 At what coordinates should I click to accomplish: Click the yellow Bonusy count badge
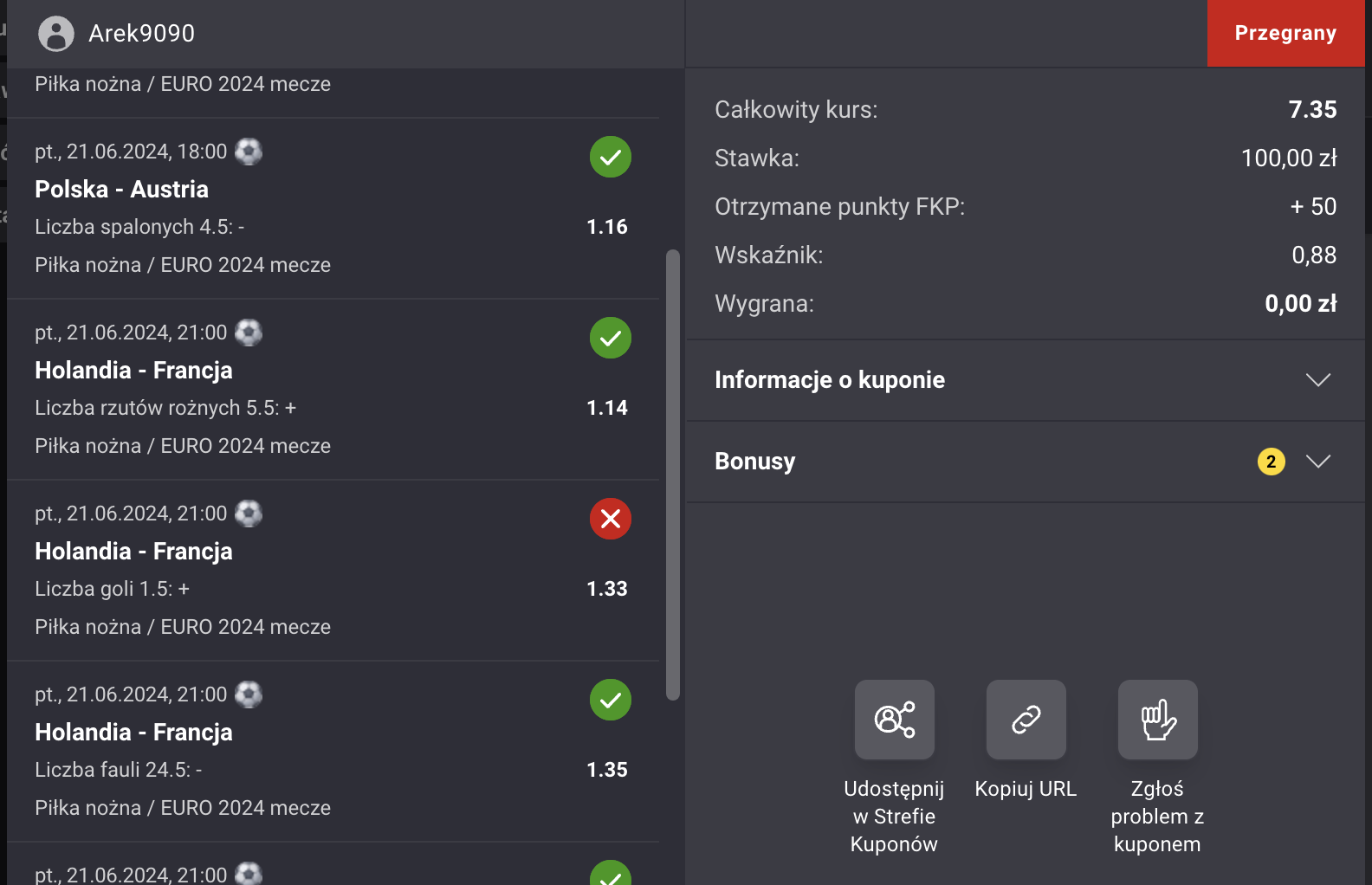coord(1271,462)
